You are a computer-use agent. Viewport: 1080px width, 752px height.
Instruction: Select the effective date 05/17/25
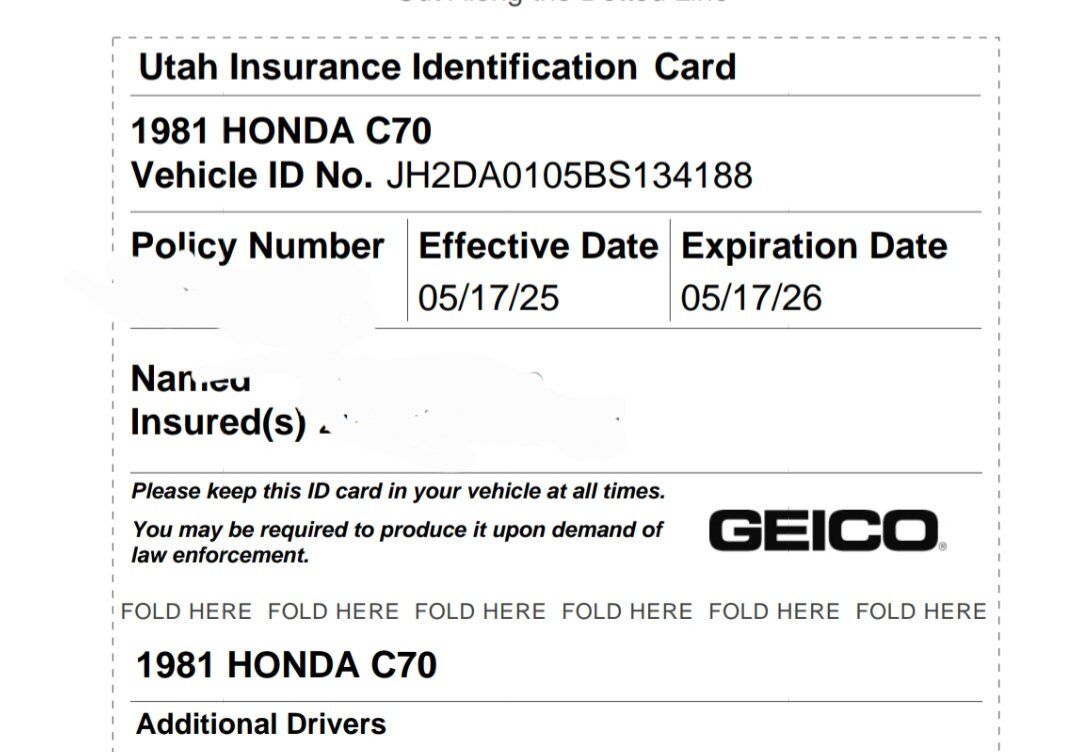tap(489, 298)
